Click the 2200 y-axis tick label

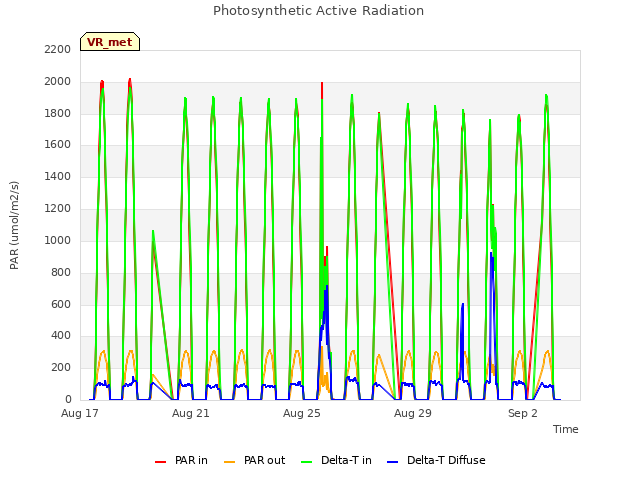58,49
